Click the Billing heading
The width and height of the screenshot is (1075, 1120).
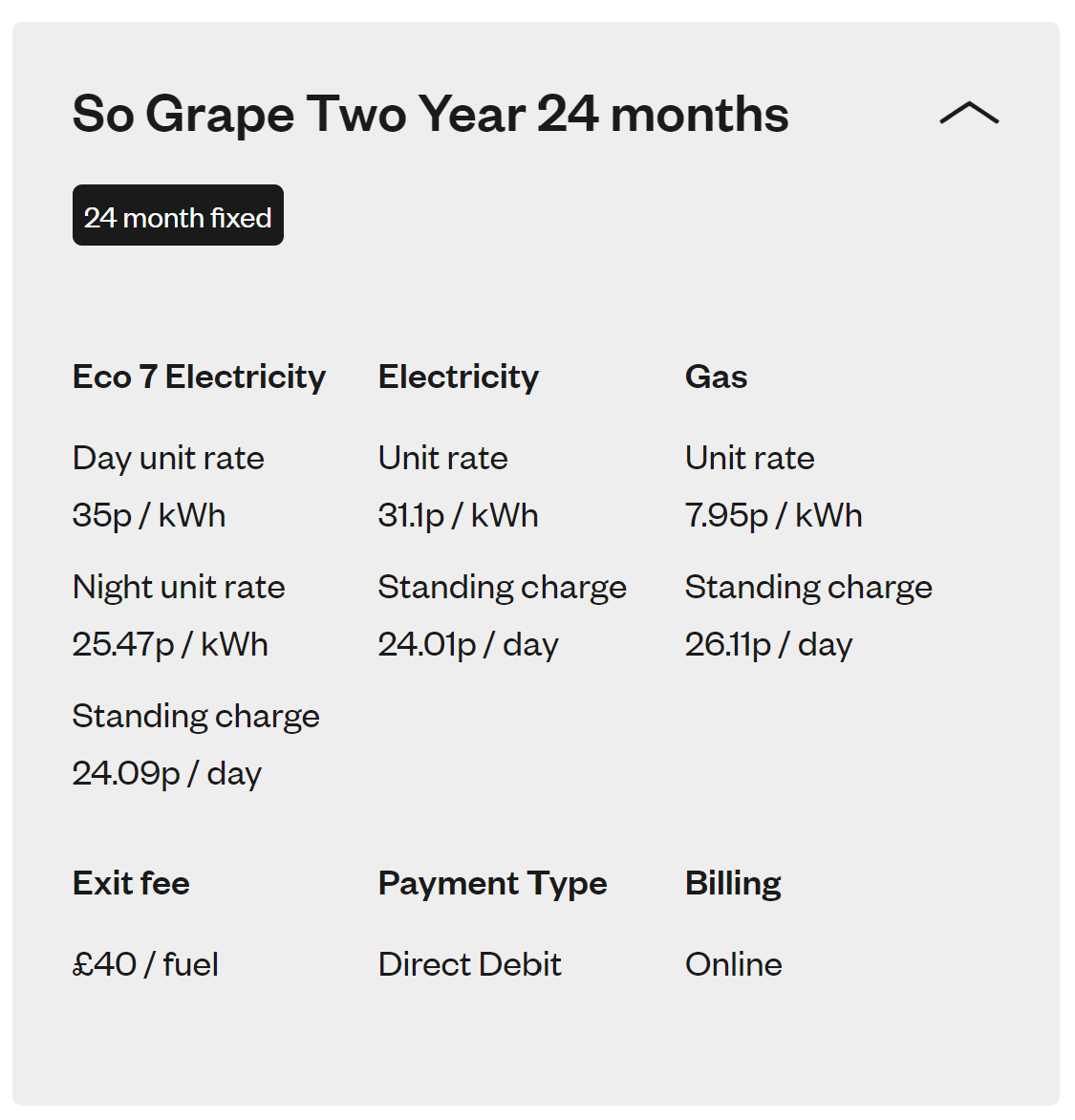coord(734,885)
